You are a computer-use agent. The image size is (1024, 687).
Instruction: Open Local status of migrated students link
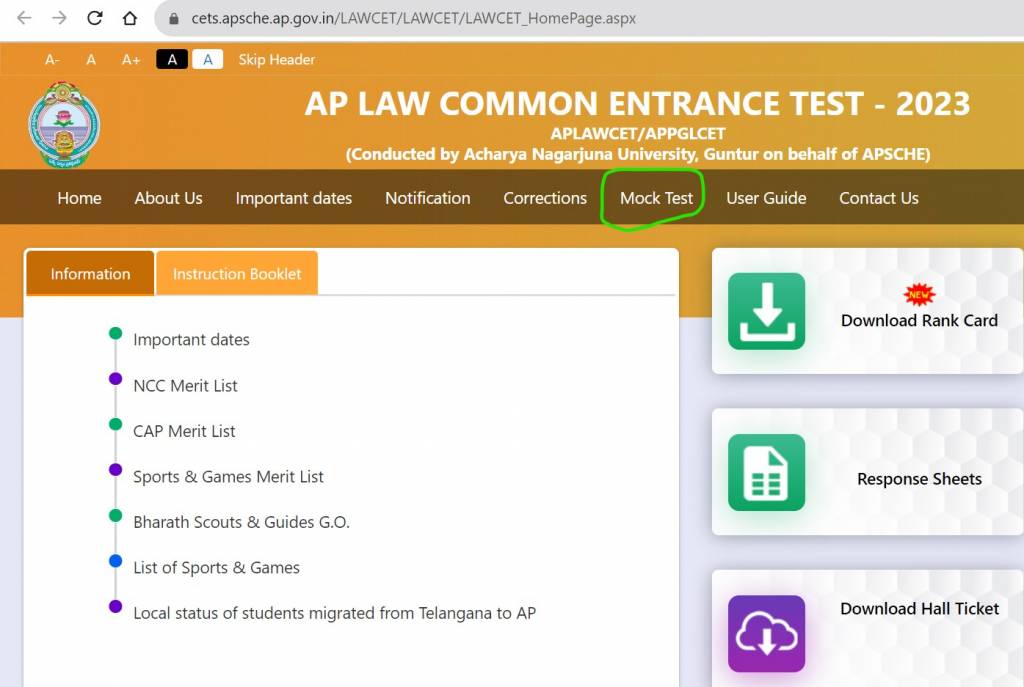334,613
